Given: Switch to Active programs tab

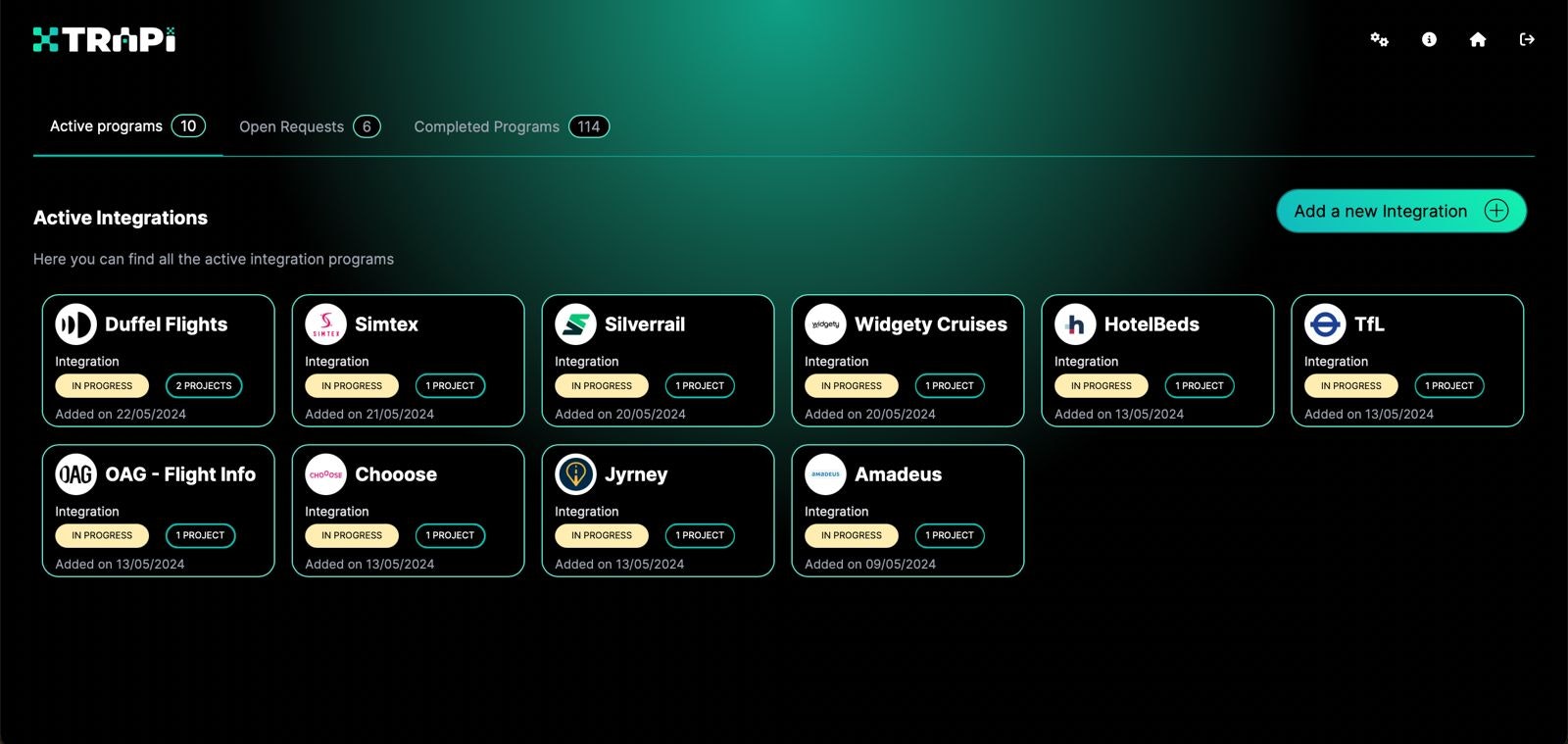Looking at the screenshot, I should click(127, 126).
